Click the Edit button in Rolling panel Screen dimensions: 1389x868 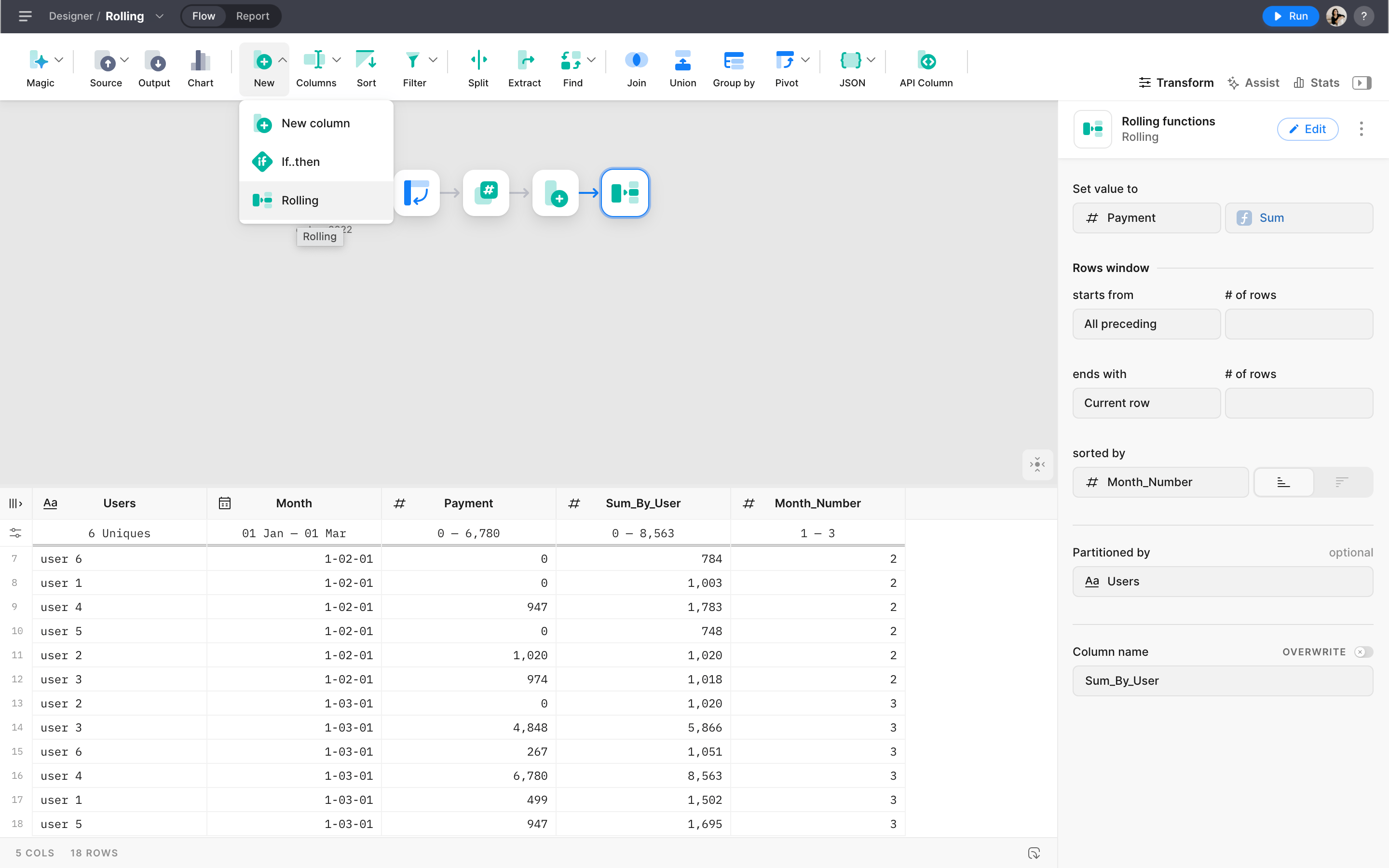[x=1307, y=129]
